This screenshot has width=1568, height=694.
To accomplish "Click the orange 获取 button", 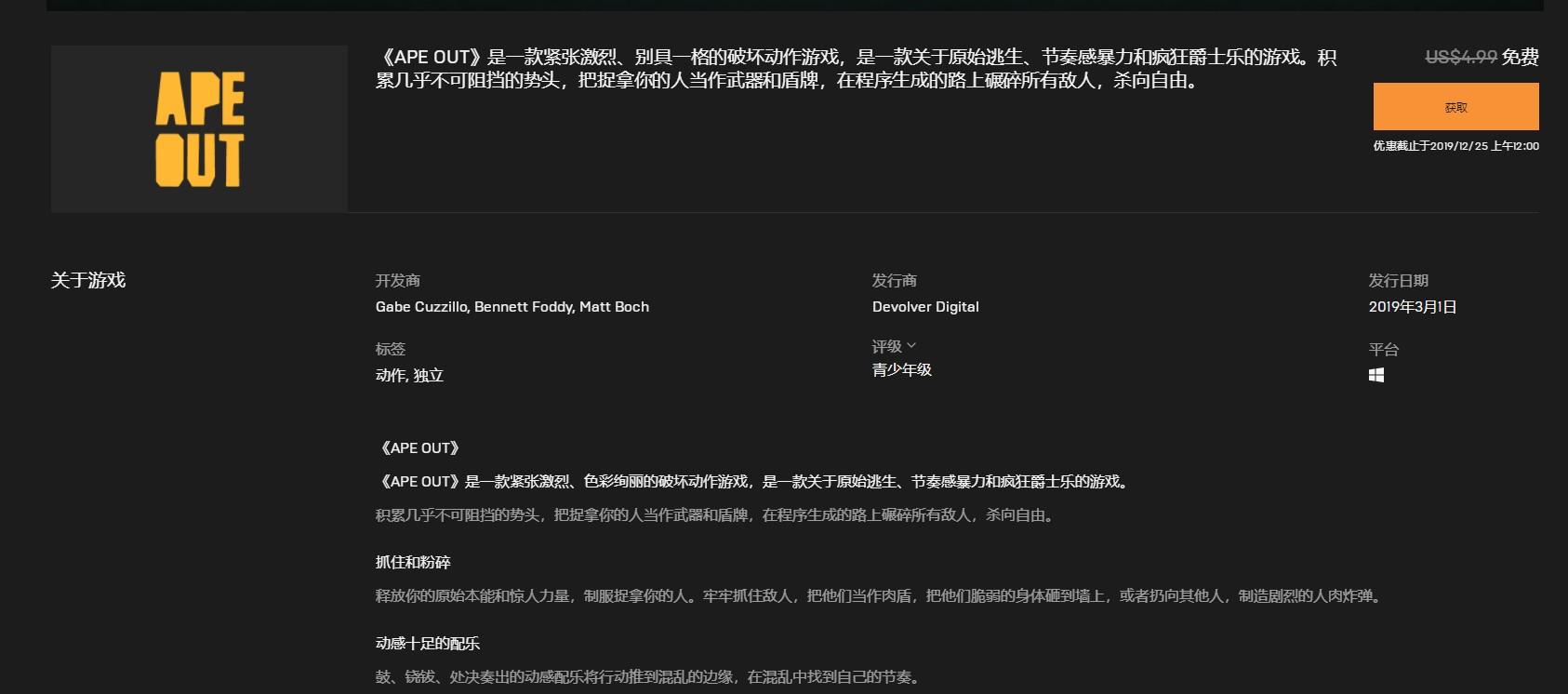I will pos(1455,107).
